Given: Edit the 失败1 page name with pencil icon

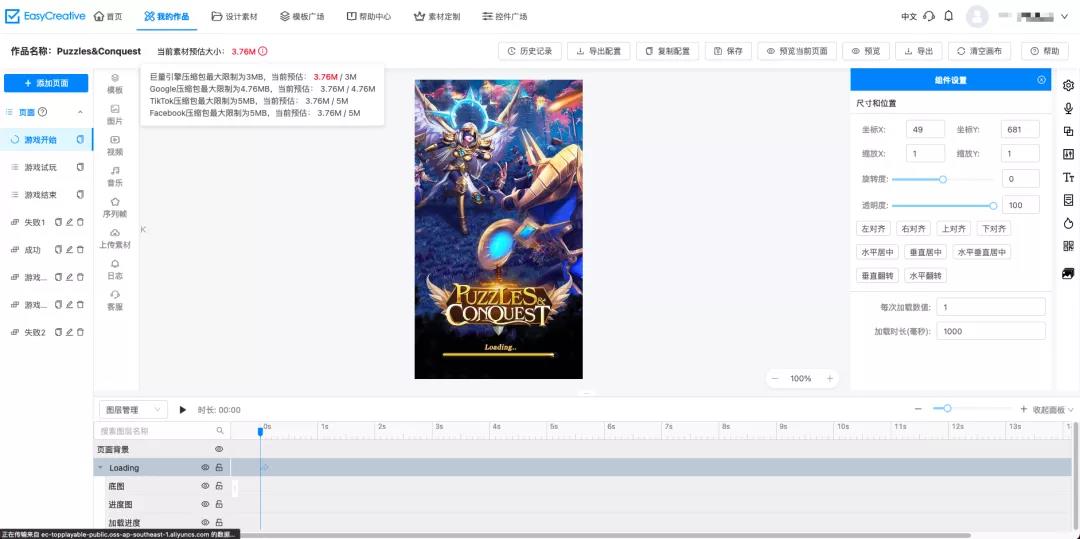Looking at the screenshot, I should [69, 222].
